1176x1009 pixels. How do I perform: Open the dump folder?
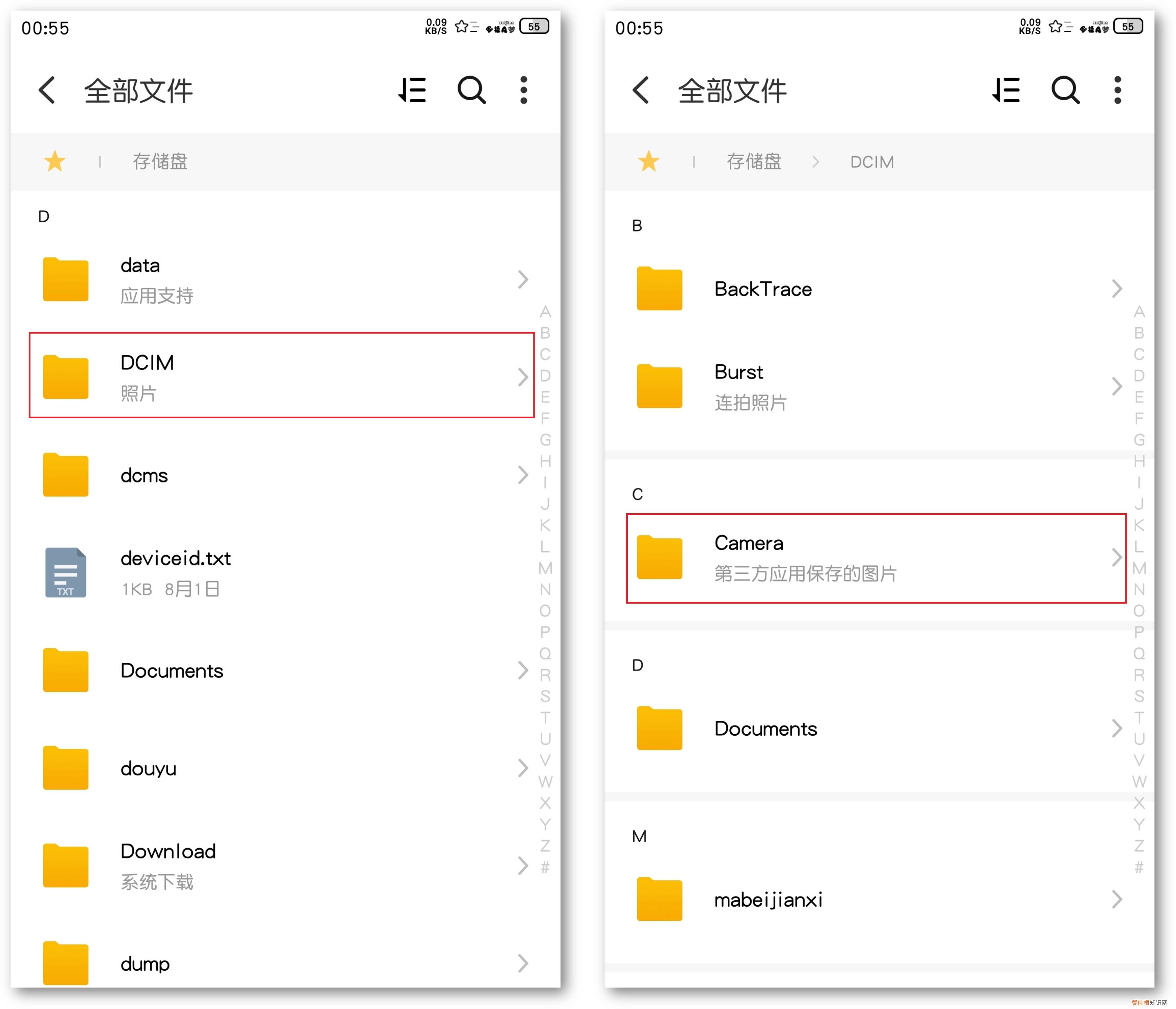pos(144,963)
